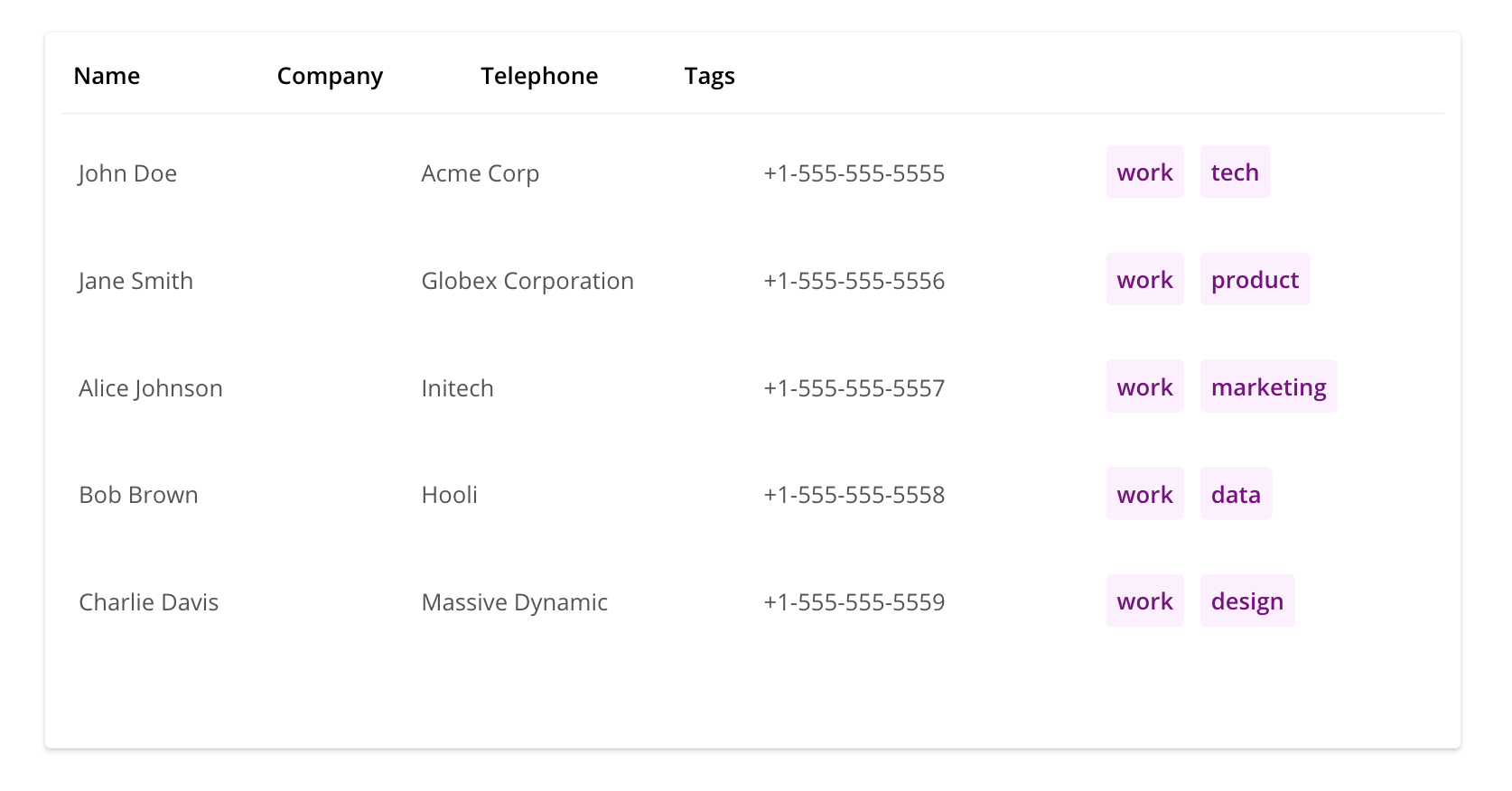Click the Tags column header
The image size is (1512, 791).
coord(709,76)
